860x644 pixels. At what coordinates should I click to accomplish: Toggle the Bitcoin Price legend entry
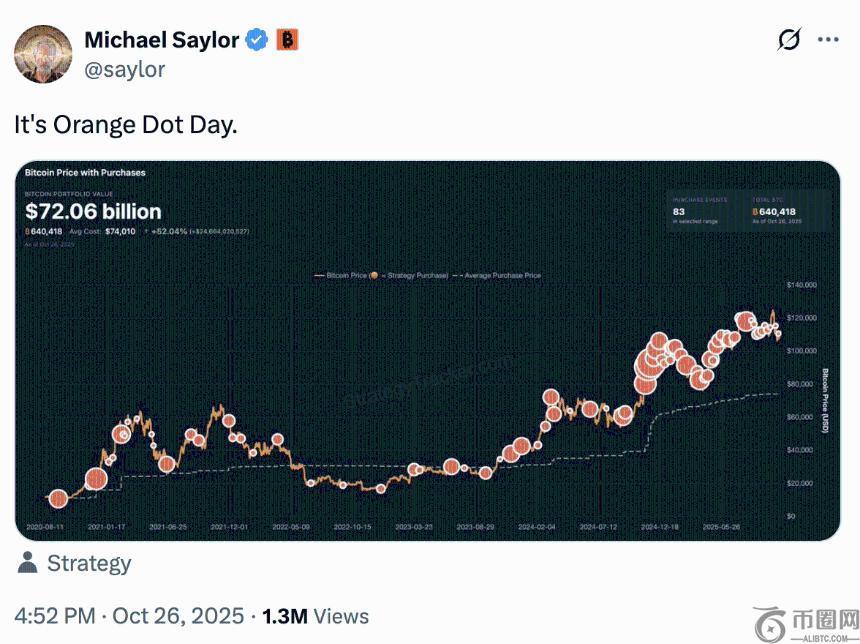click(x=339, y=274)
